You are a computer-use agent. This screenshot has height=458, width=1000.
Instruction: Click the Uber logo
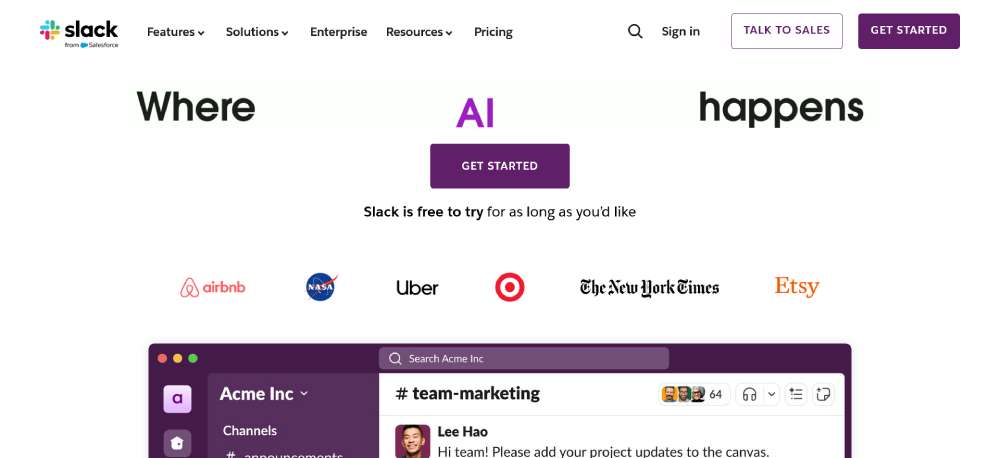coord(417,288)
